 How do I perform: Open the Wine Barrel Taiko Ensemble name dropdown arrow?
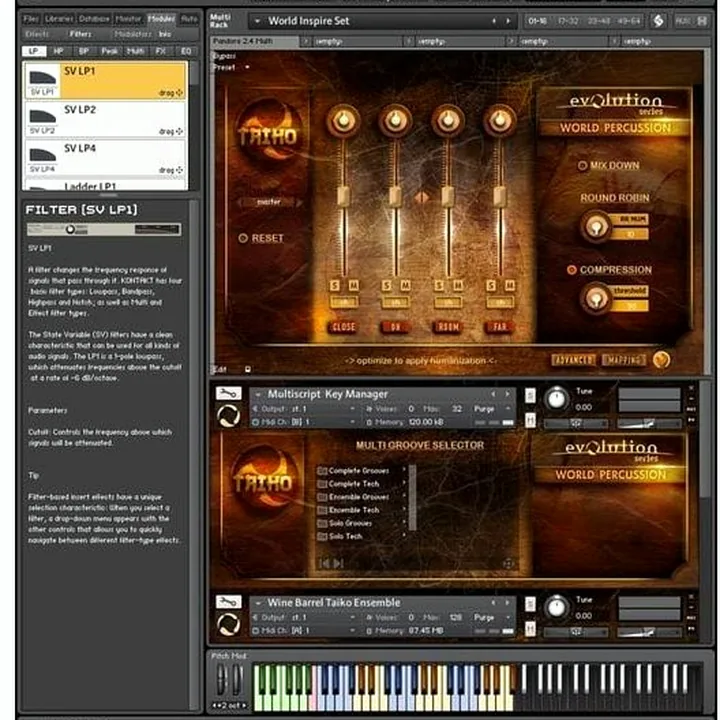click(x=258, y=602)
